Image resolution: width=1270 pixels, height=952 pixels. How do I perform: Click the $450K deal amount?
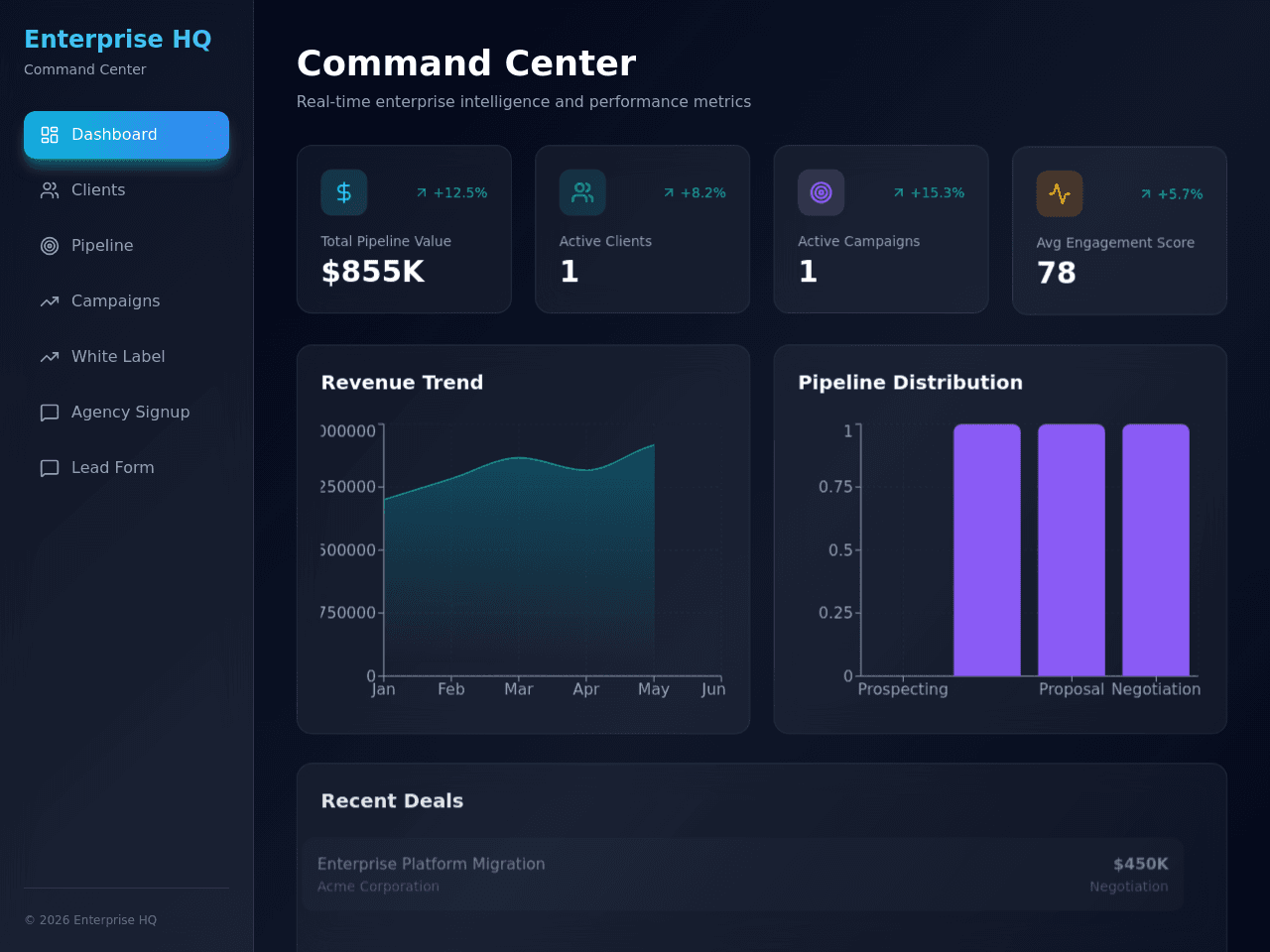coord(1141,864)
